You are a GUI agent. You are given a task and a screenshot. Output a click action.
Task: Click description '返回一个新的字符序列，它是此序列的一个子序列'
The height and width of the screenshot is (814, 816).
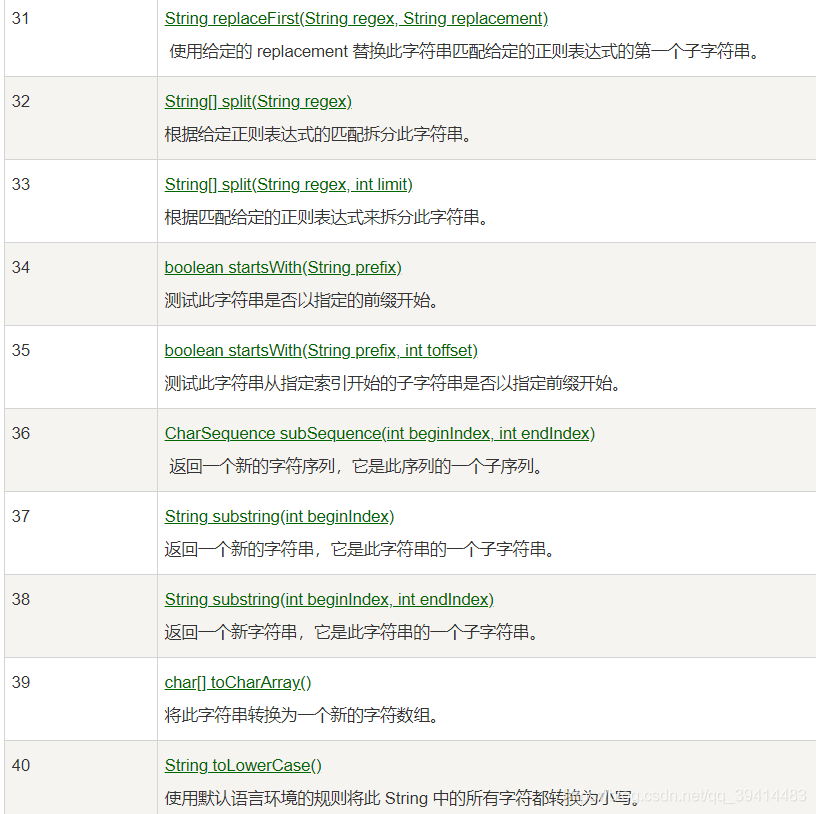pyautogui.click(x=356, y=466)
